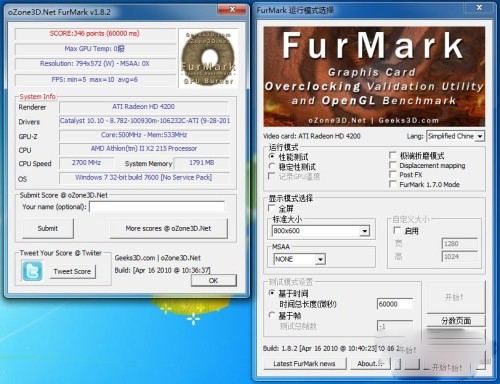This screenshot has height=384, width=500.
Task: Close the FurMark 运行模式选择 window
Action: pos(479,7)
